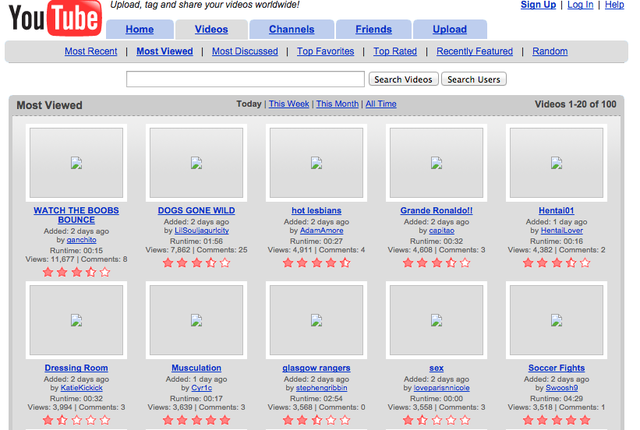Select Top Favorites filter
Viewport: 640px width, 430px height.
tap(325, 51)
